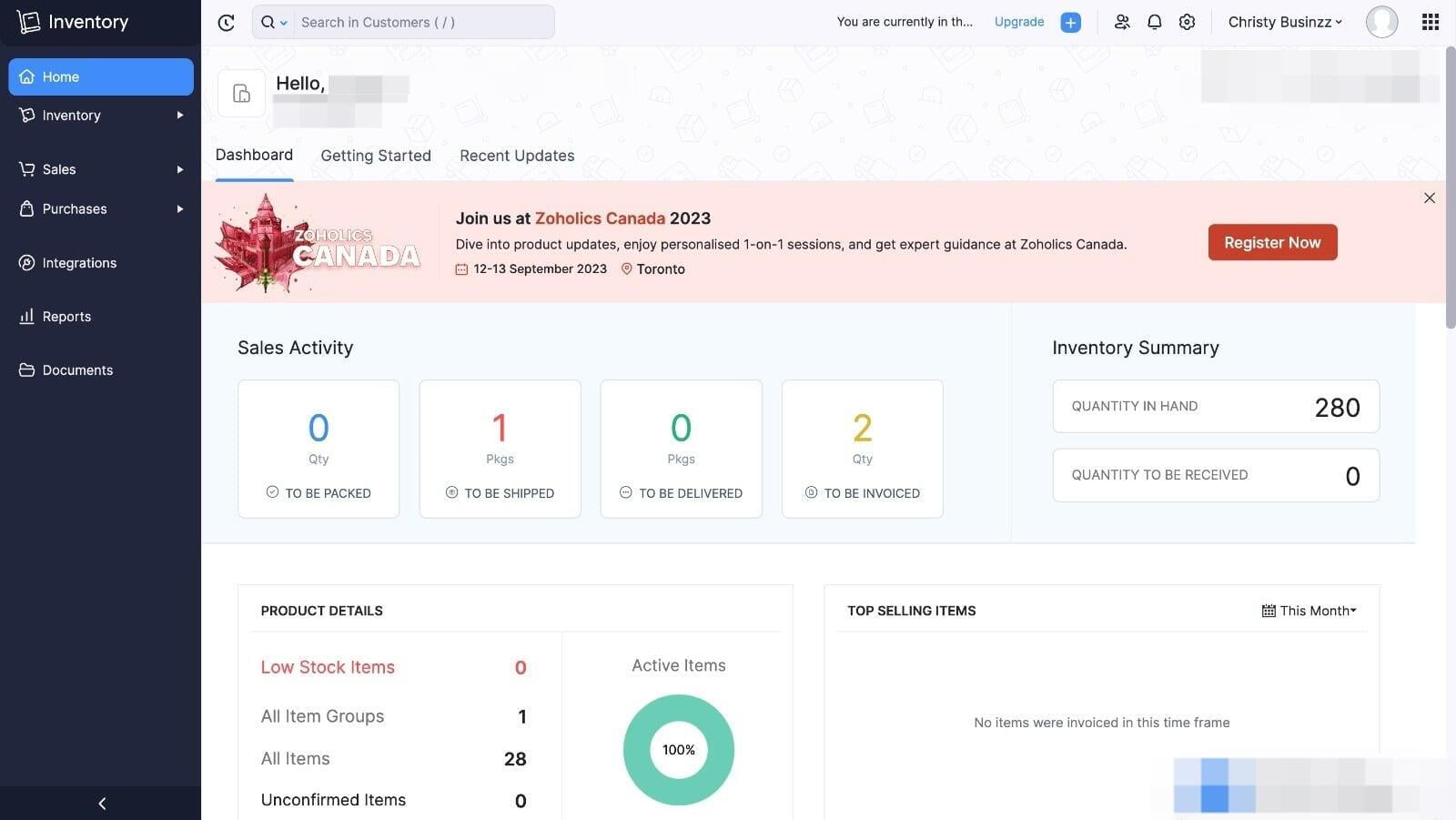The image size is (1456, 820).
Task: Expand the Inventory sidebar menu chevron
Action: [x=179, y=115]
